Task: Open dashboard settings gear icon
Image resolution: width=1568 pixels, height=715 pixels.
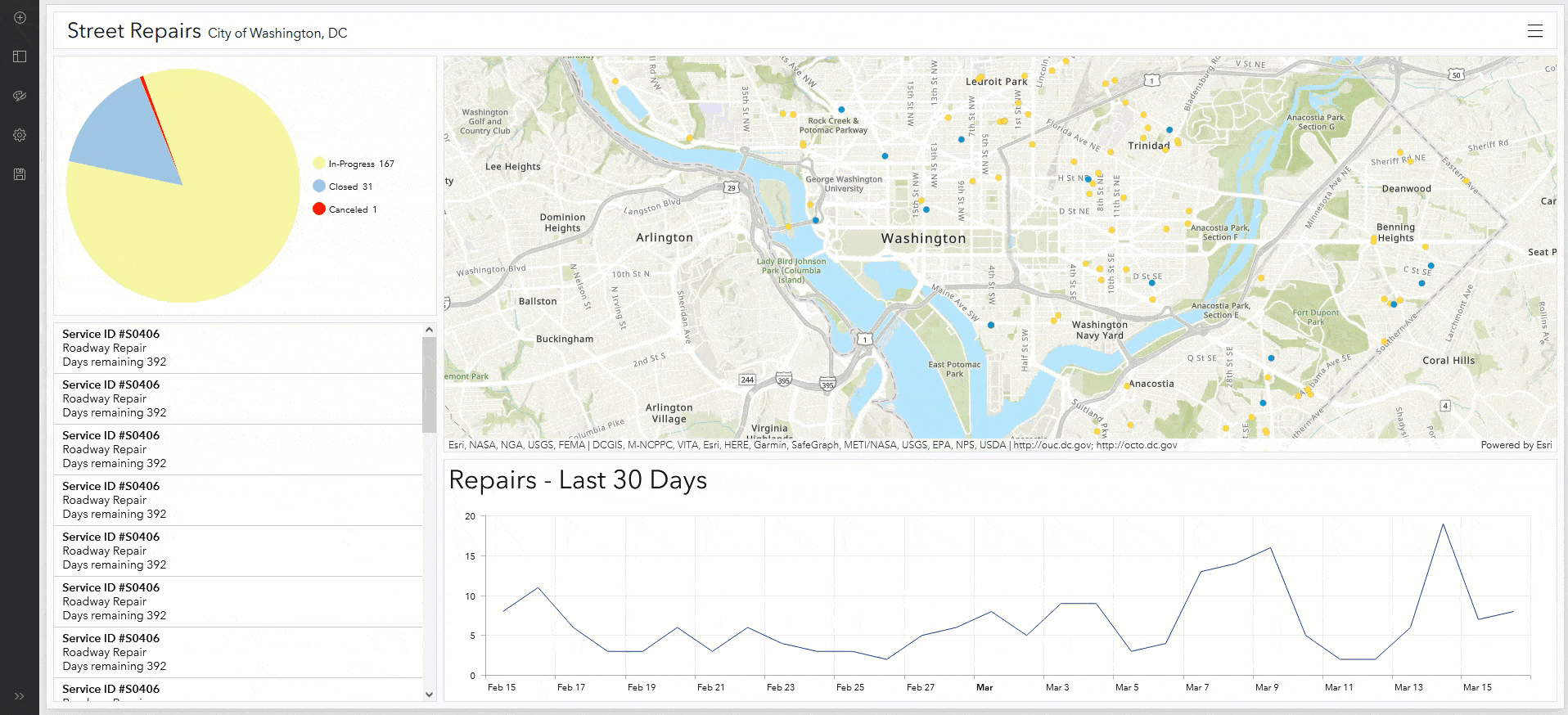Action: (x=20, y=135)
